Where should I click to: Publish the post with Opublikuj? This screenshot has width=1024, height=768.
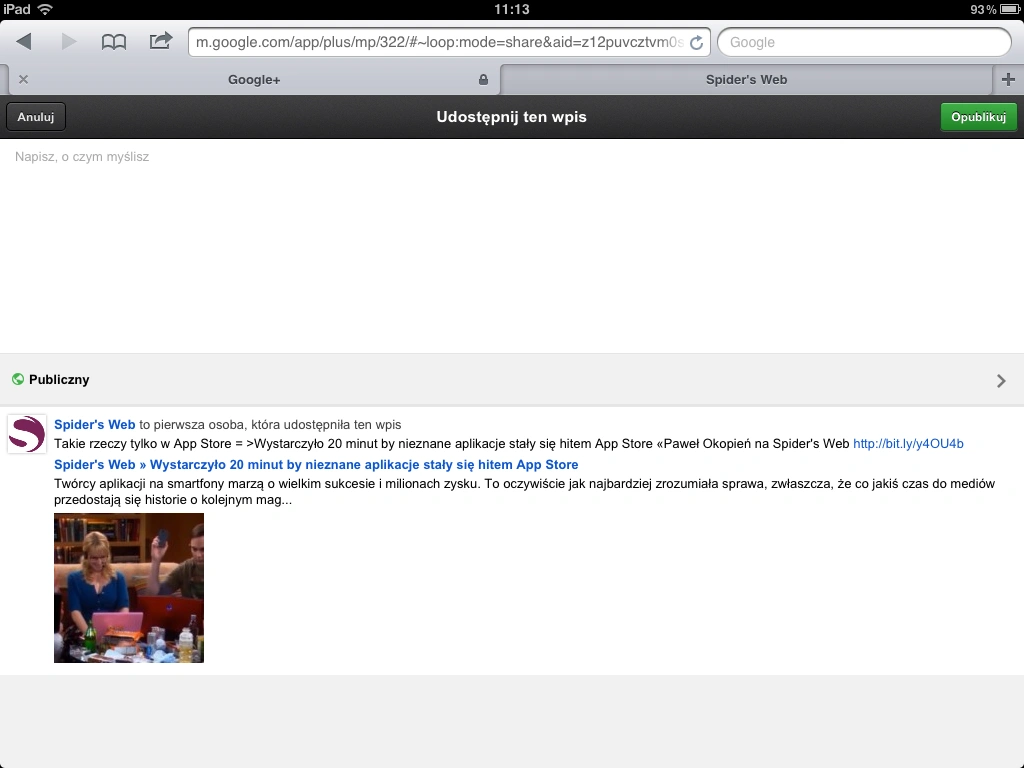[978, 117]
